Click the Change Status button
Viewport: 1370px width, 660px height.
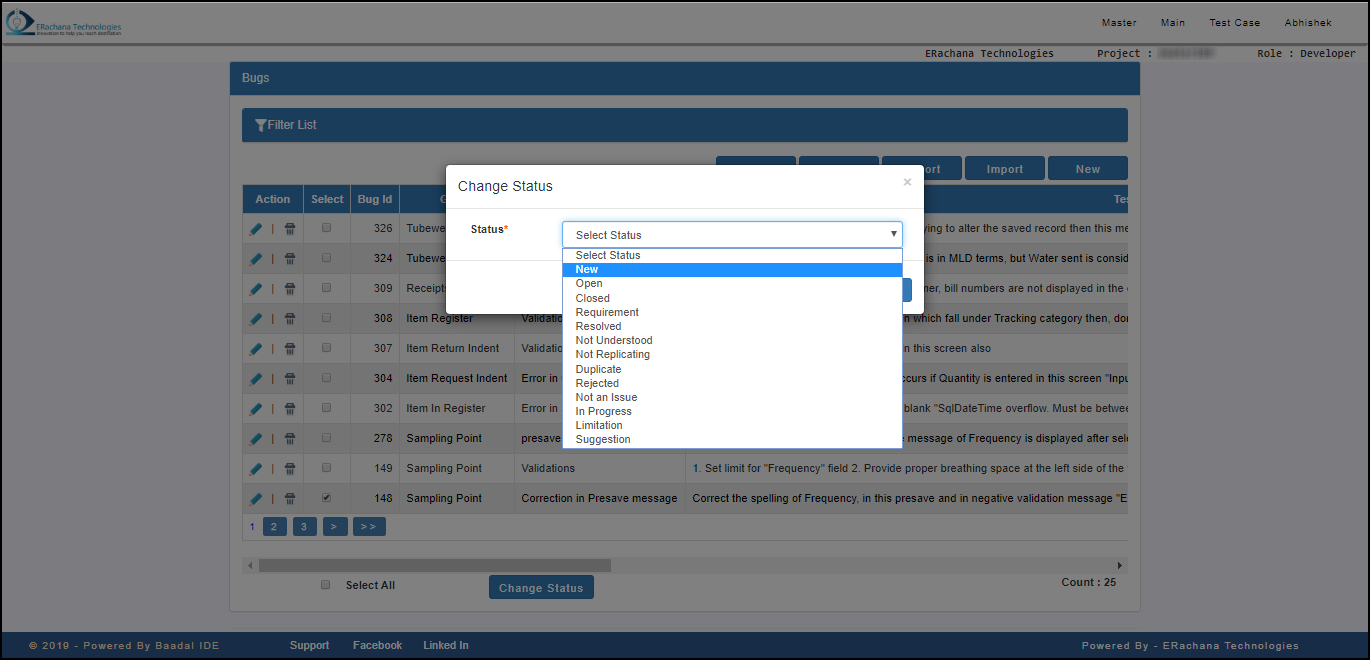(x=541, y=588)
